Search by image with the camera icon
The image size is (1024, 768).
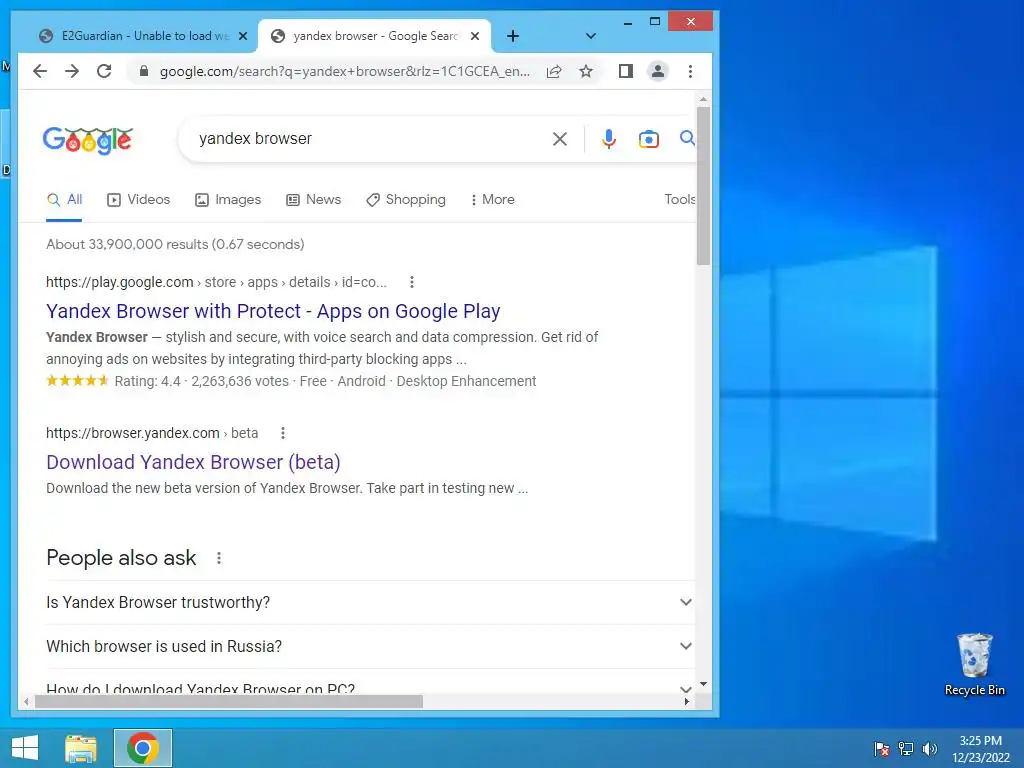click(648, 138)
